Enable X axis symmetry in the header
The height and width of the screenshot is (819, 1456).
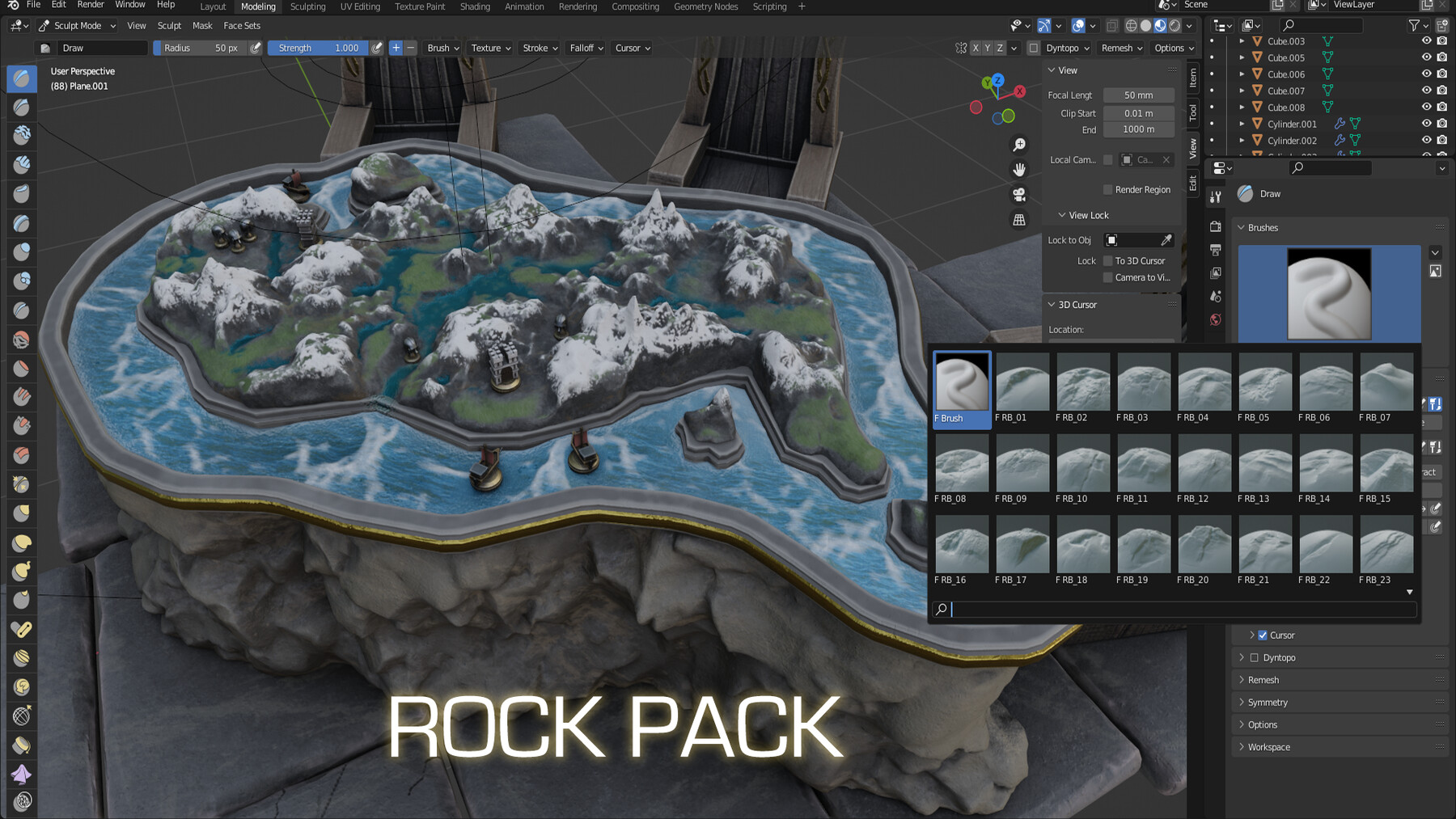tap(975, 48)
